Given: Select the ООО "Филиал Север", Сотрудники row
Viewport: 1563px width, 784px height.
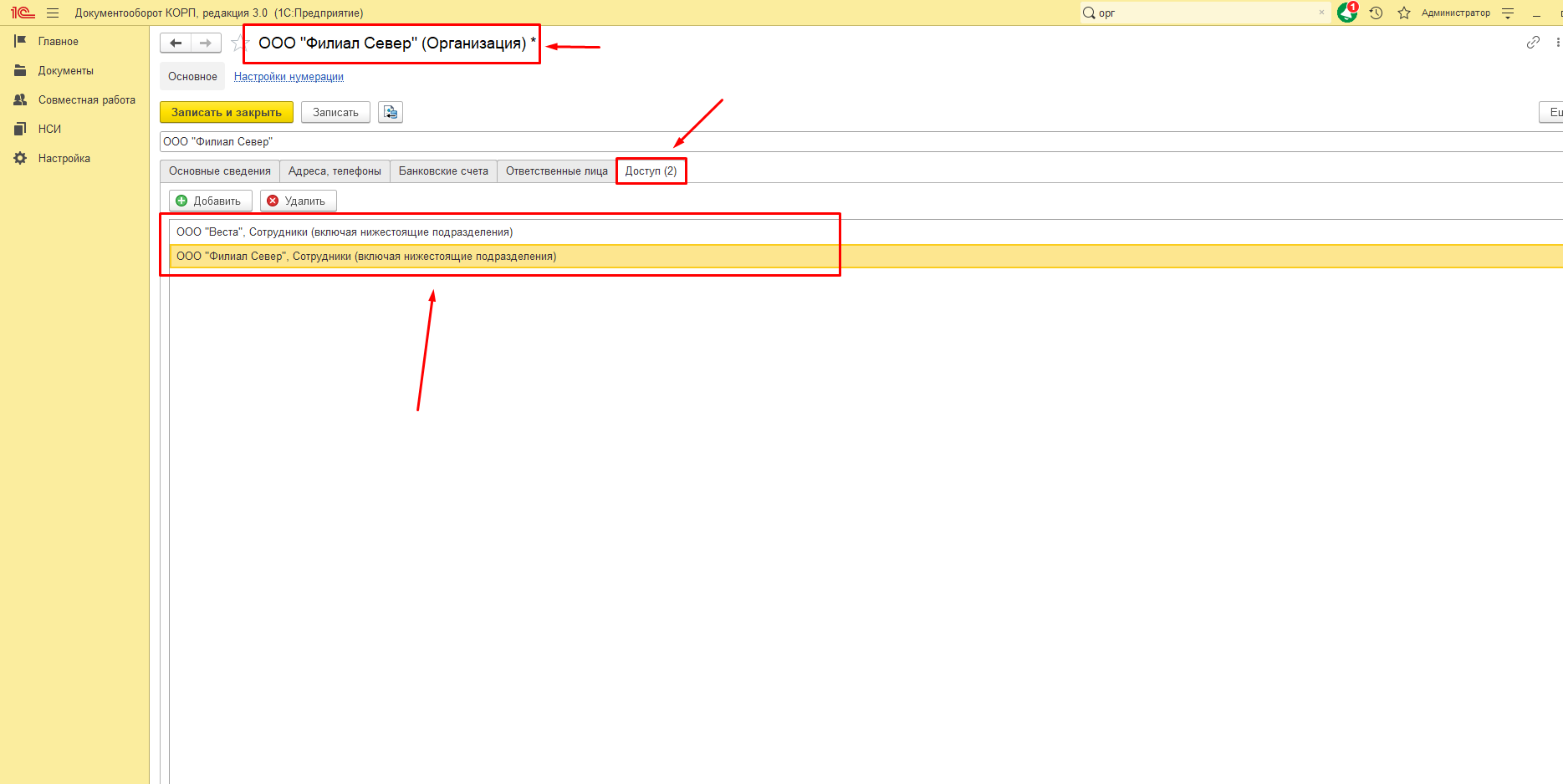Looking at the screenshot, I should coord(866,256).
